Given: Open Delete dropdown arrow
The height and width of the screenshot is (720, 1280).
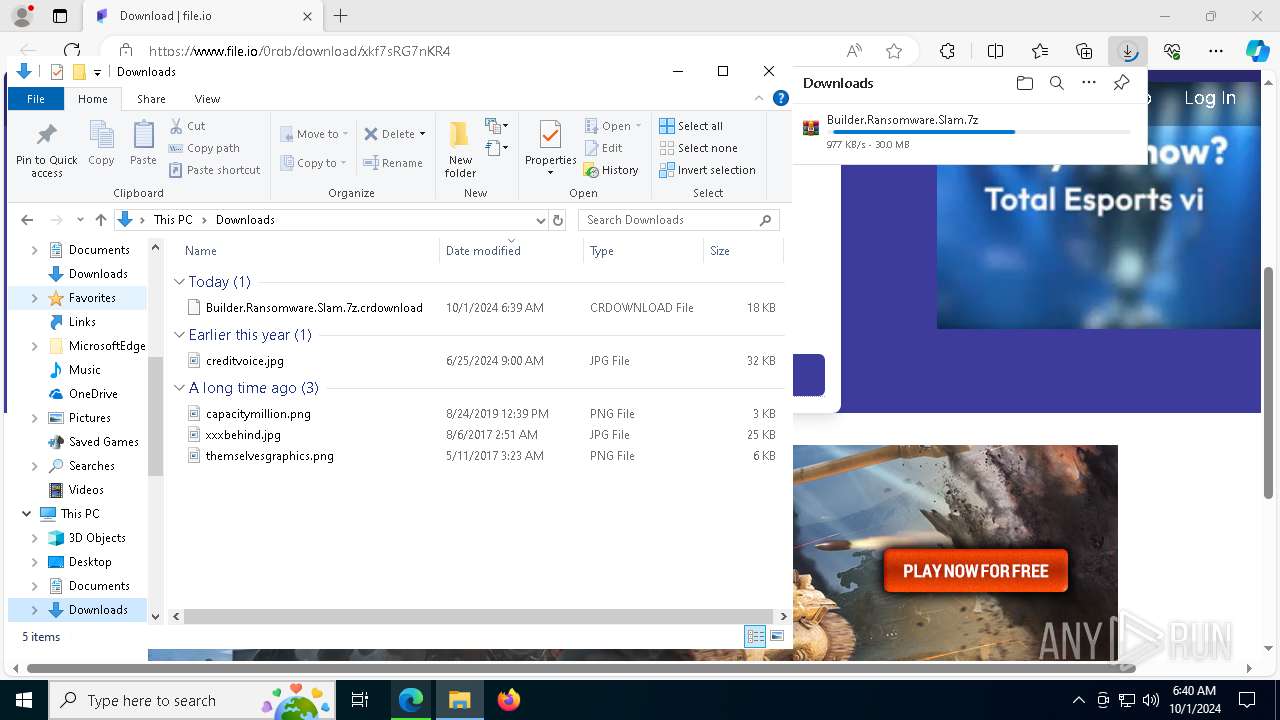Looking at the screenshot, I should coord(422,134).
